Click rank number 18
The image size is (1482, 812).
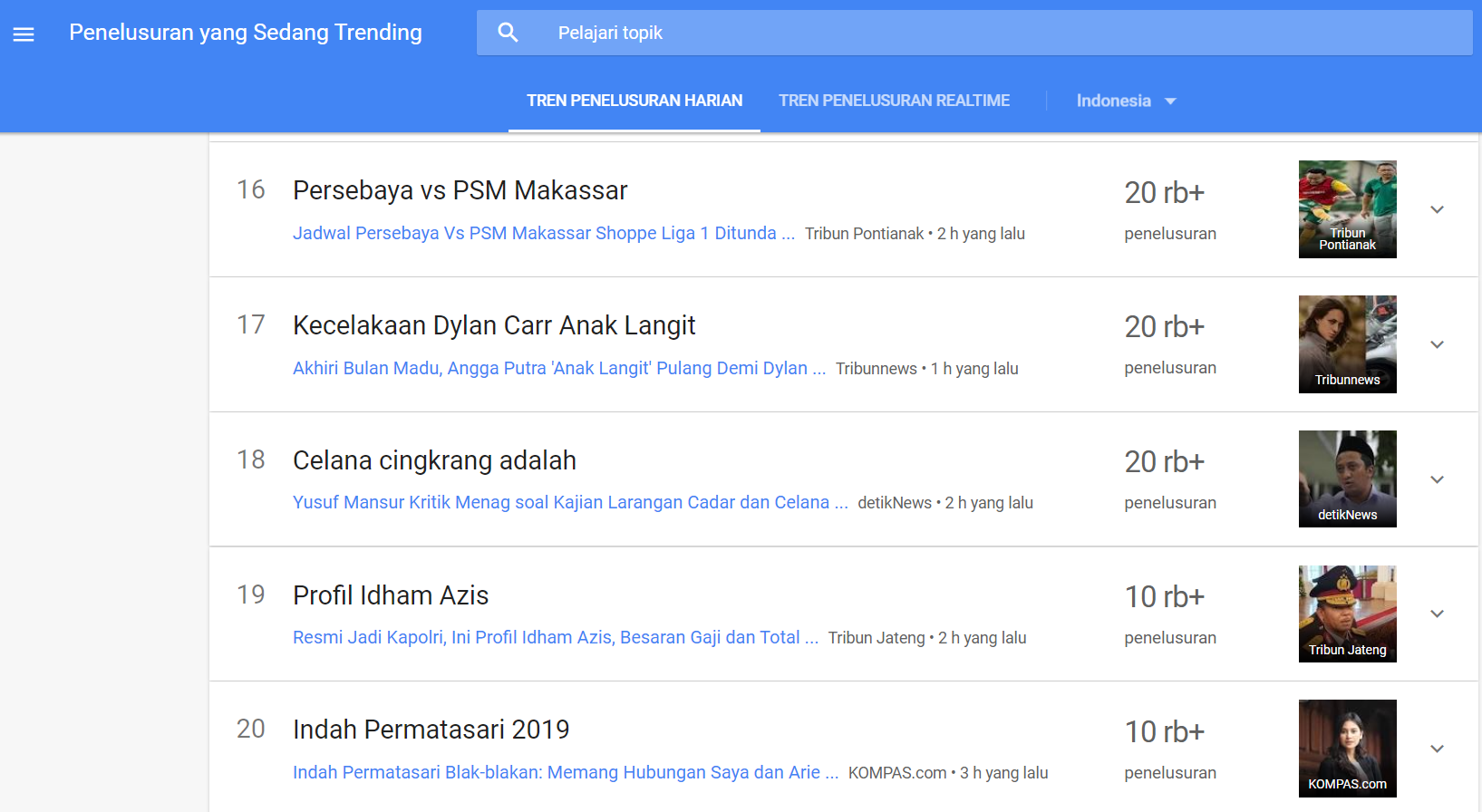pos(251,459)
